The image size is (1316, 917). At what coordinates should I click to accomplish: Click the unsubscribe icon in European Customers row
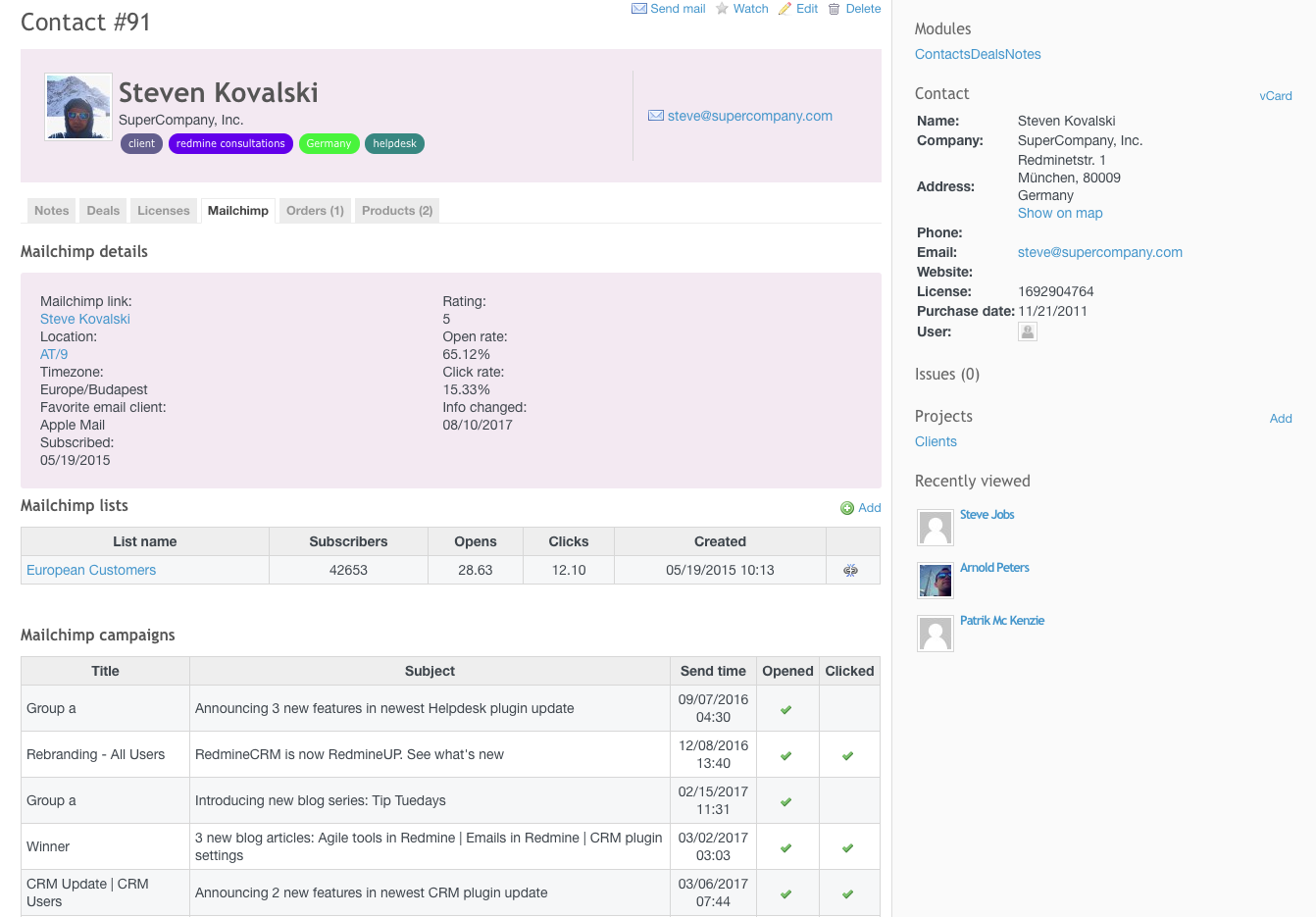point(851,570)
